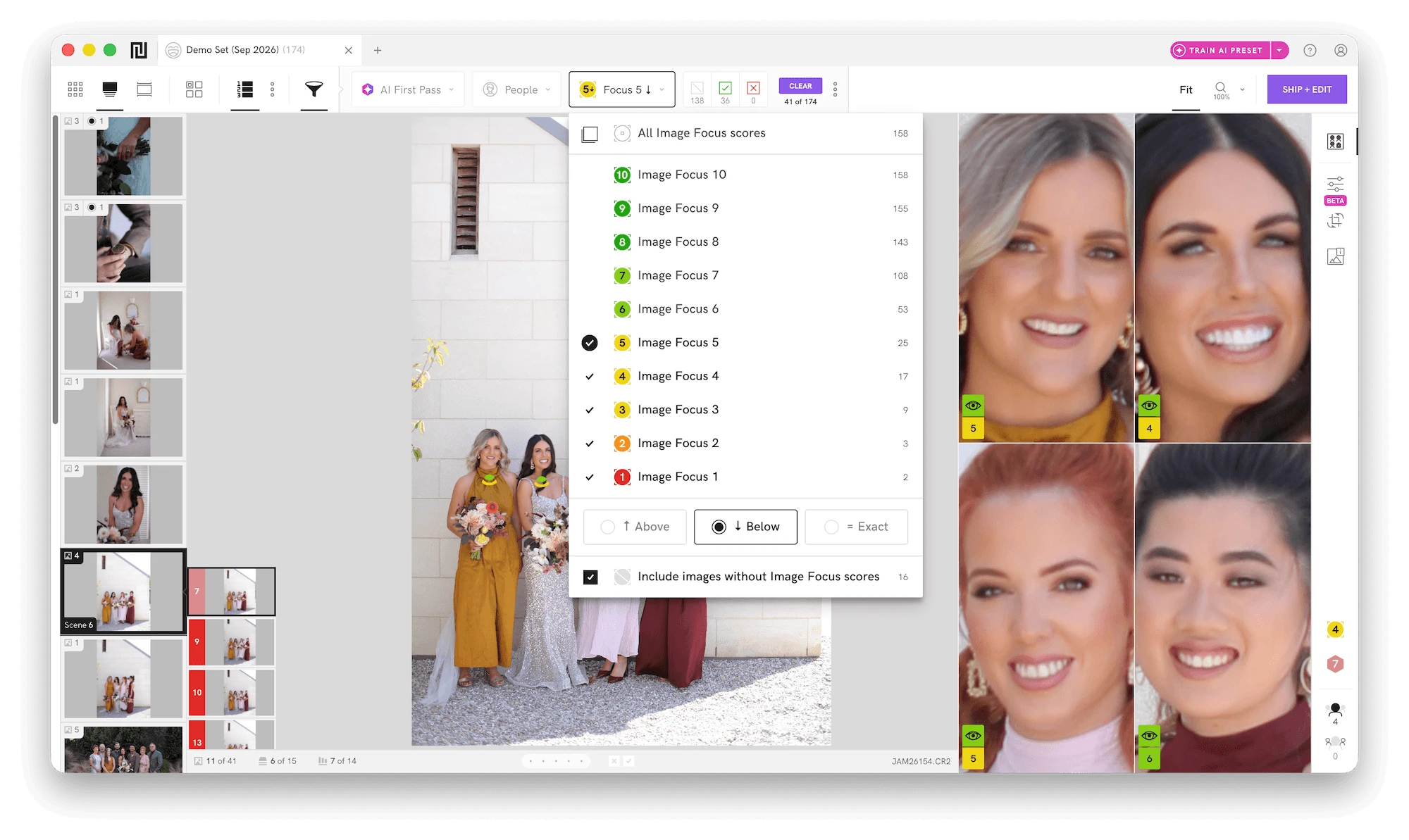Collapse the Focus 5 dropdown
The height and width of the screenshot is (840, 1409).
click(x=622, y=89)
